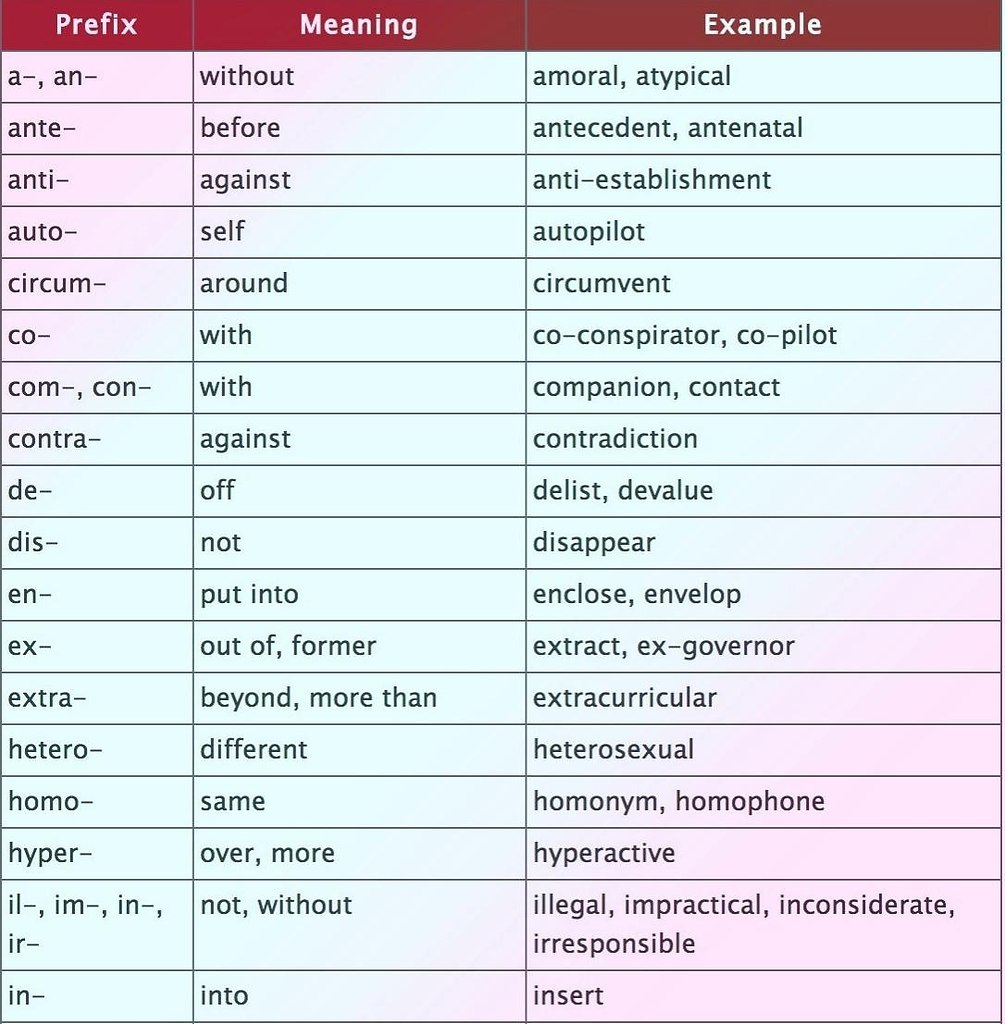Select the example 'co-conspirator, co-pilot'
Screen dimensions: 1005x1024
coord(685,335)
